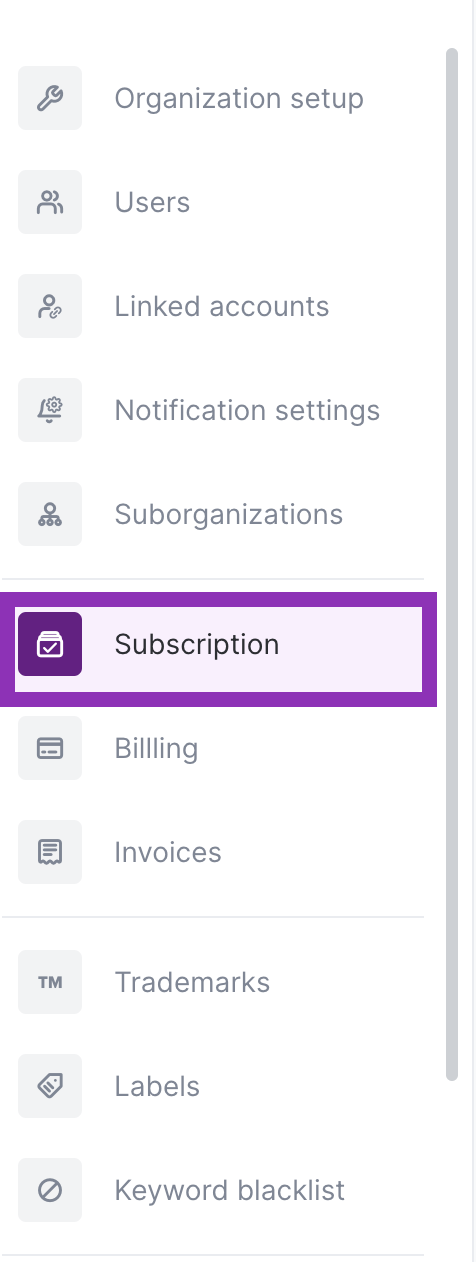Click the Users people icon
Image resolution: width=476 pixels, height=1262 pixels.
point(50,202)
